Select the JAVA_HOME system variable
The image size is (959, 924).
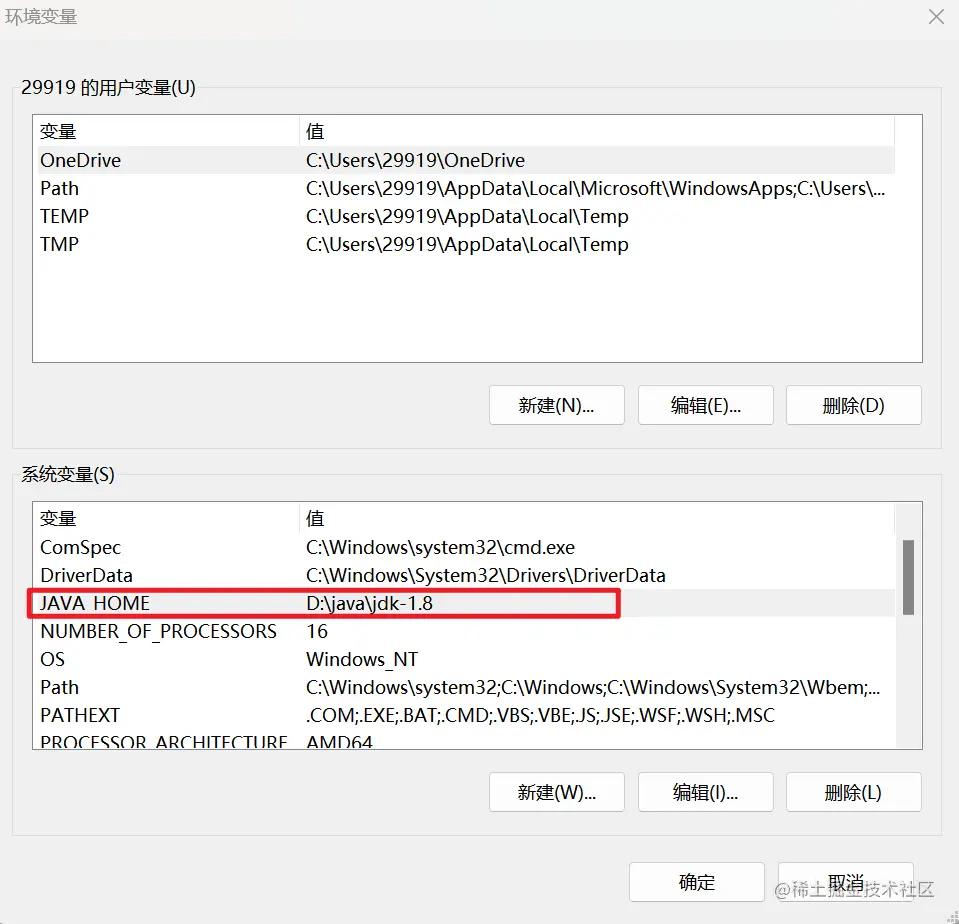click(466, 604)
